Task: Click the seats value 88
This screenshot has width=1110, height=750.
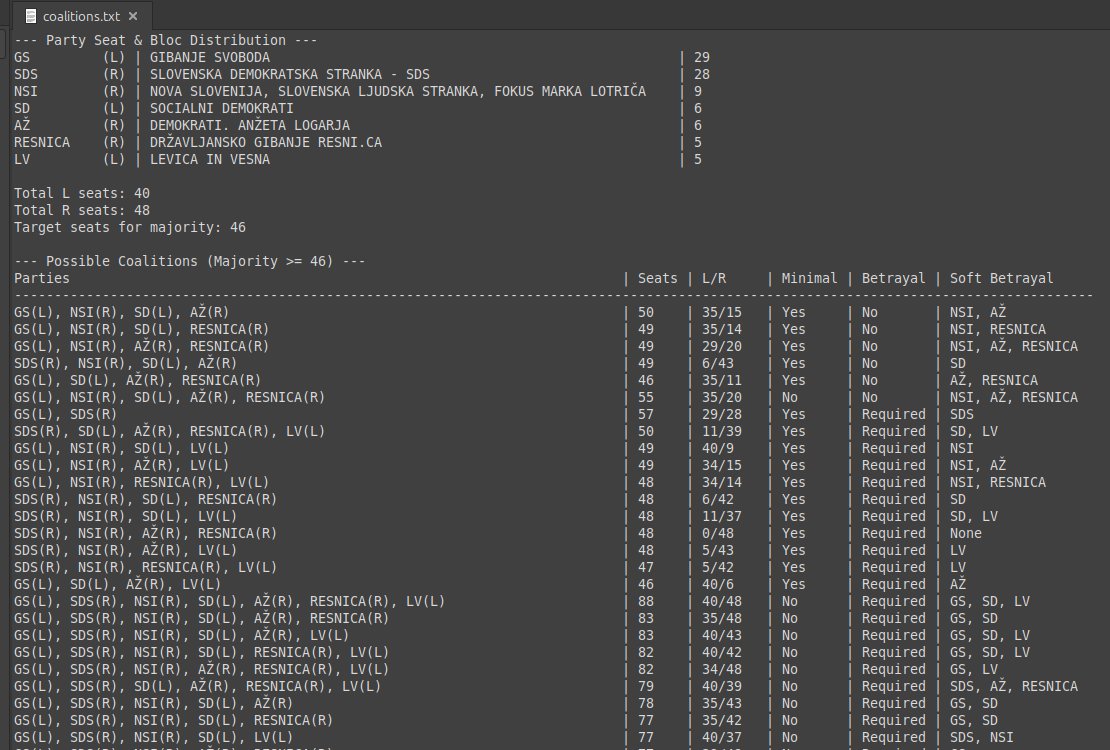Action: (x=646, y=601)
